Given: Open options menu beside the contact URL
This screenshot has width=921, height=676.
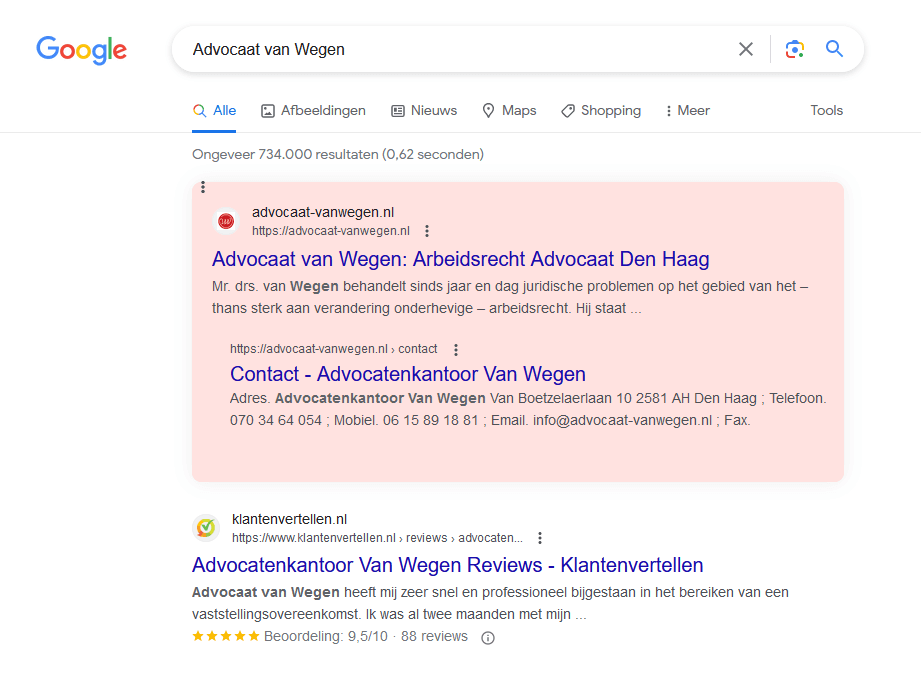Looking at the screenshot, I should (456, 350).
